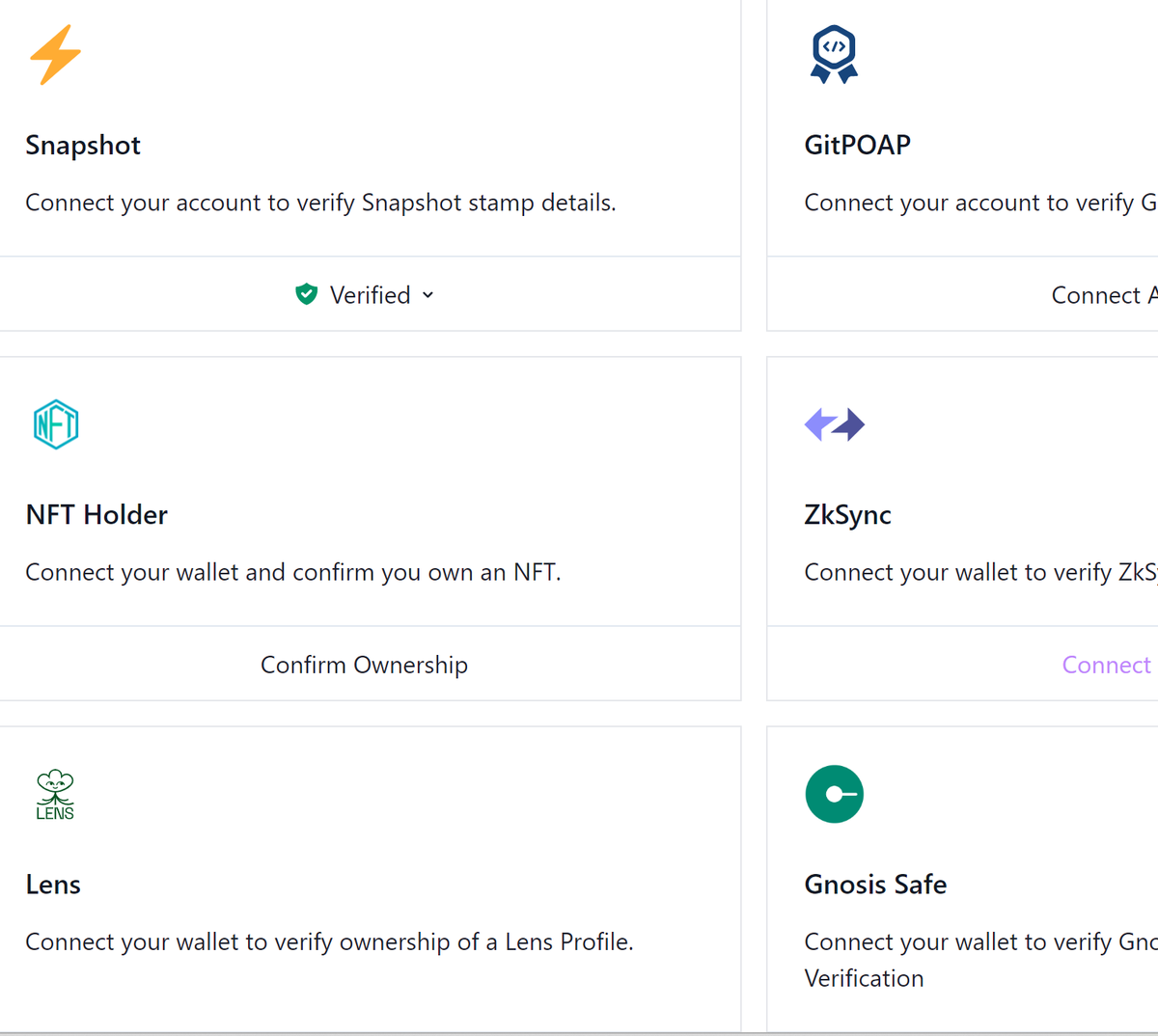This screenshot has height=1036, width=1158.
Task: Select the GitPOAP card title
Action: pyautogui.click(x=858, y=145)
